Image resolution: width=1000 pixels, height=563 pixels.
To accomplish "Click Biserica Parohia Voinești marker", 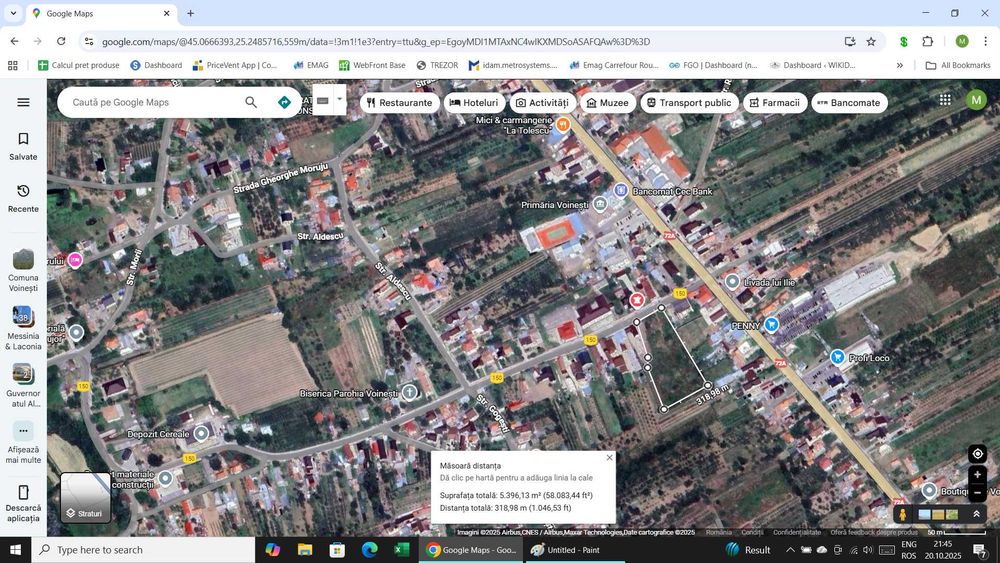I will click(409, 393).
